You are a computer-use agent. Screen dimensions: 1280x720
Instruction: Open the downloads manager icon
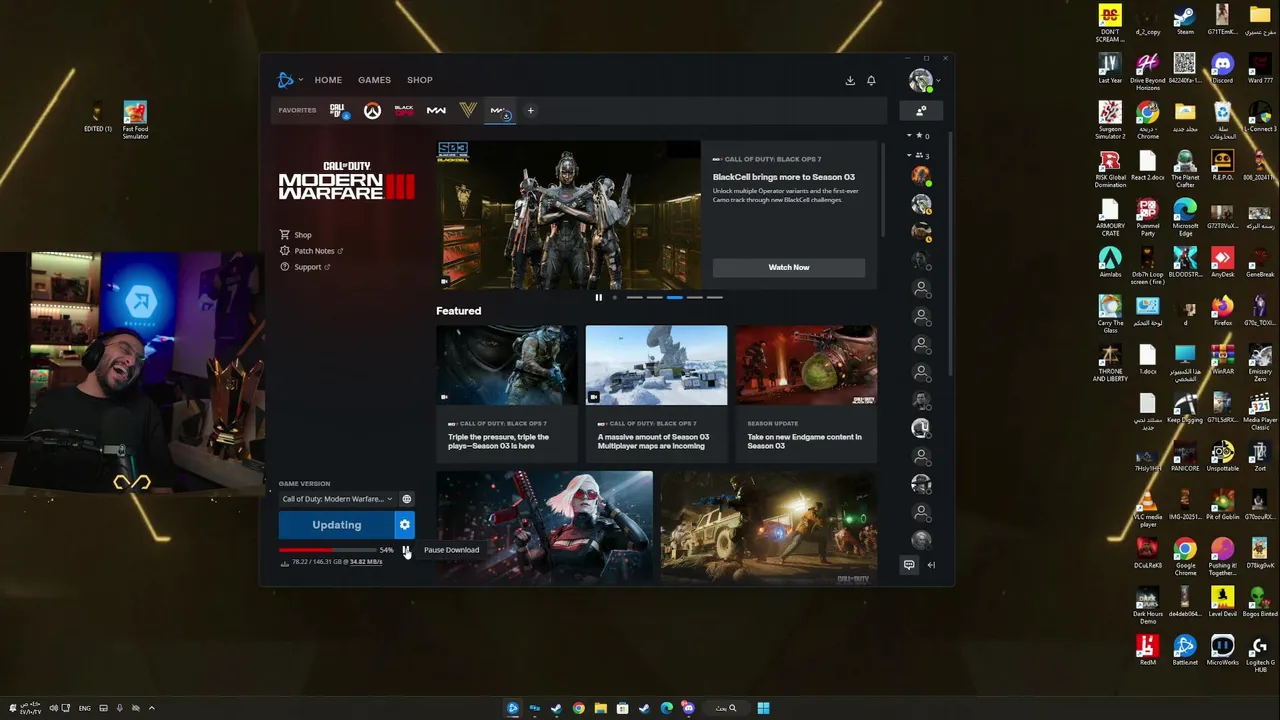click(x=850, y=80)
